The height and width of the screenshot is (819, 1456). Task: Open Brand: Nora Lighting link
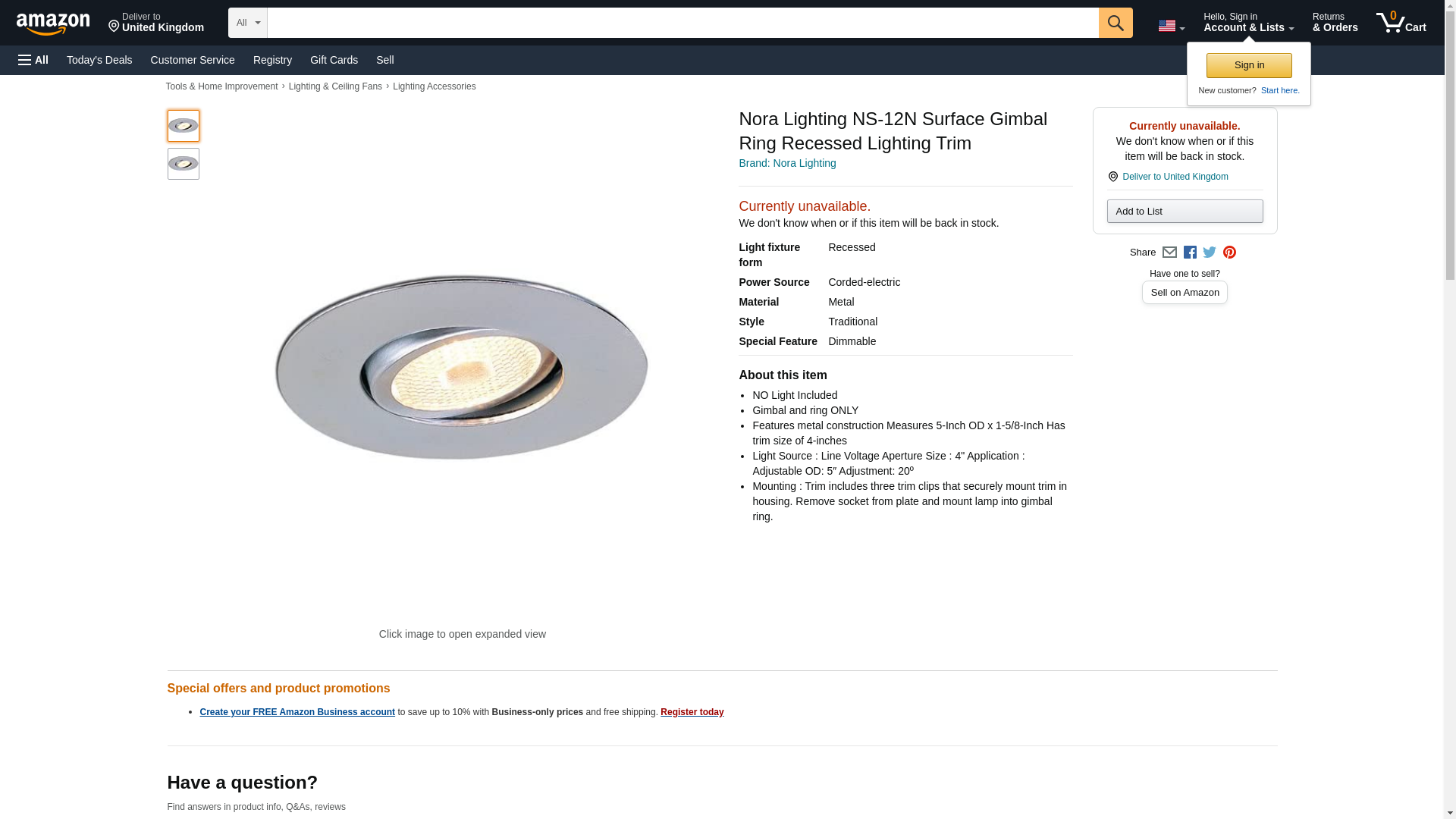tap(787, 163)
